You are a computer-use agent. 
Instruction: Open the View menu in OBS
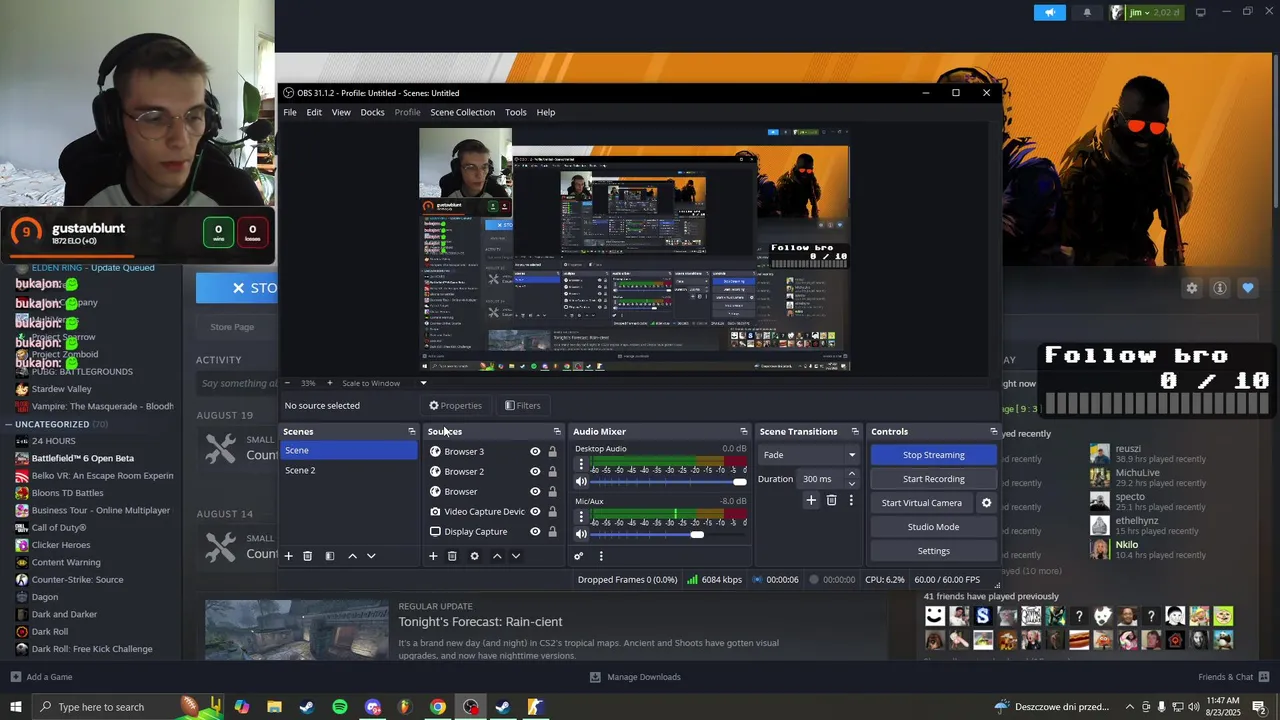click(341, 112)
